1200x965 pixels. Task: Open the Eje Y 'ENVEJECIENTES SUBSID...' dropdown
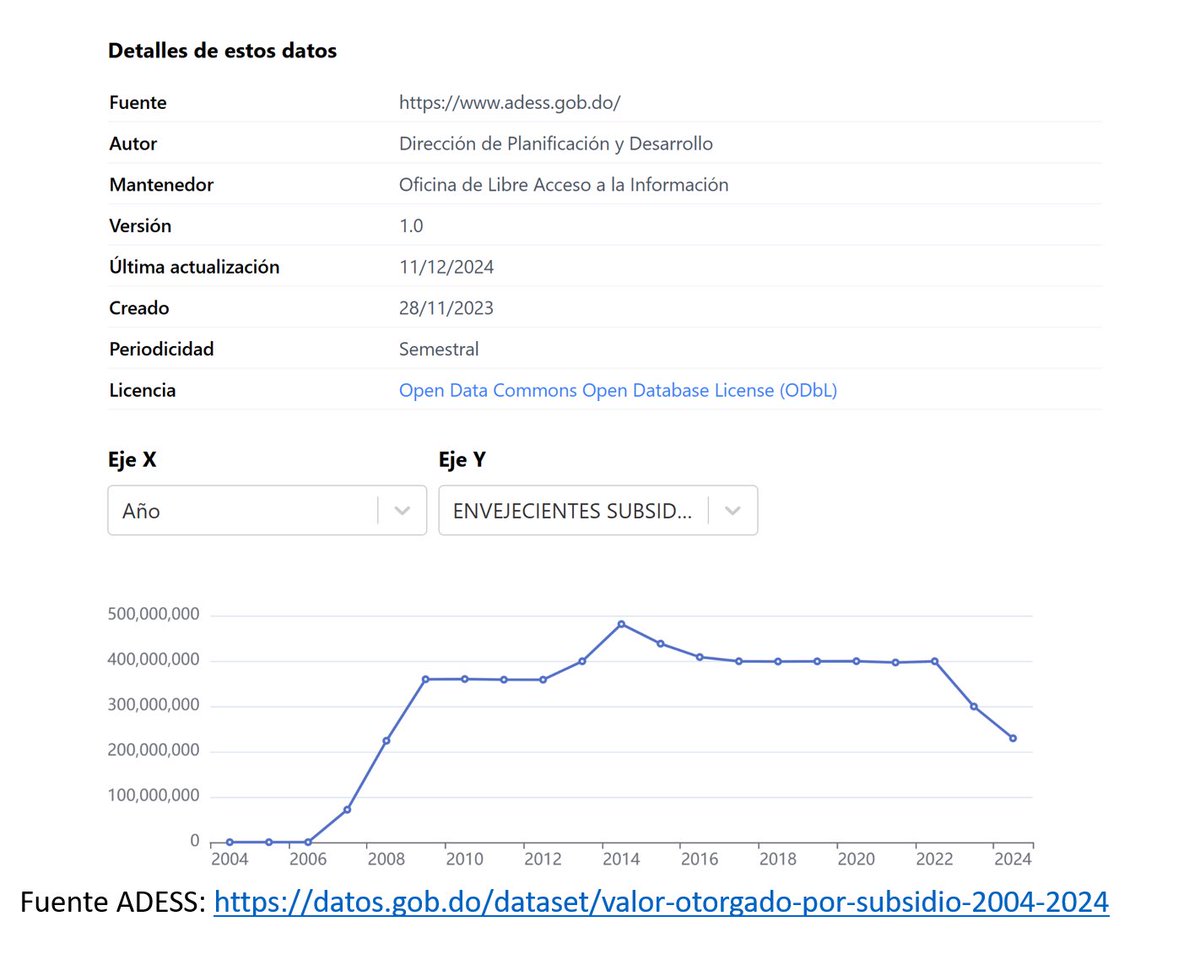(x=598, y=510)
